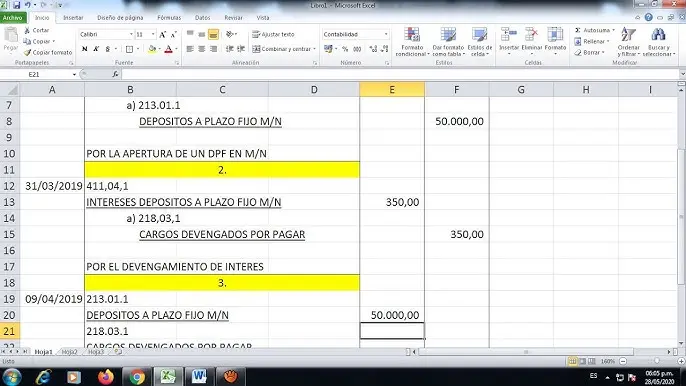Viewport: 686px width, 386px height.
Task: Open the Archivo tab
Action: click(13, 18)
